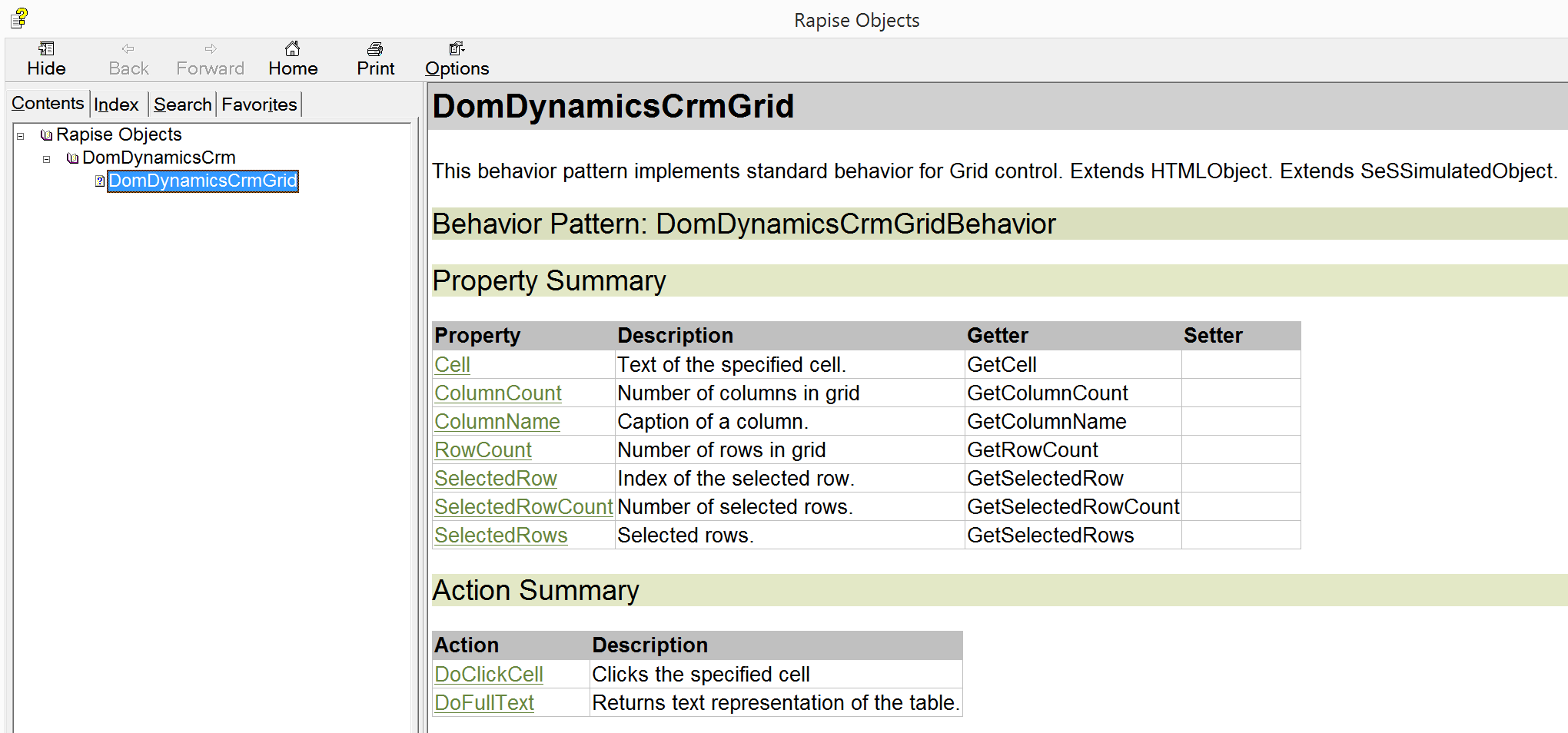
Task: Click the Print toolbar icon
Action: pyautogui.click(x=375, y=49)
